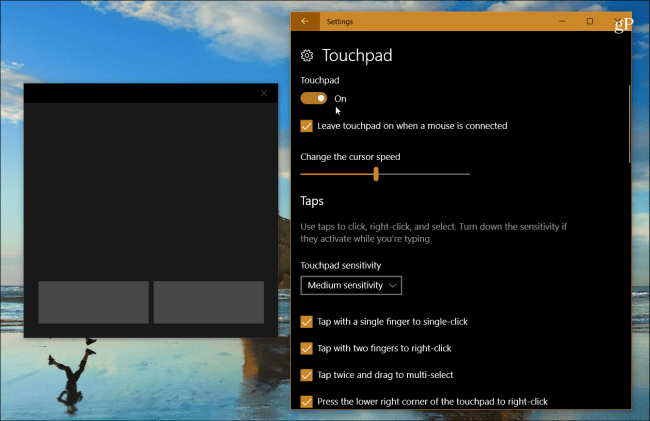Maximize the Settings window

589,21
